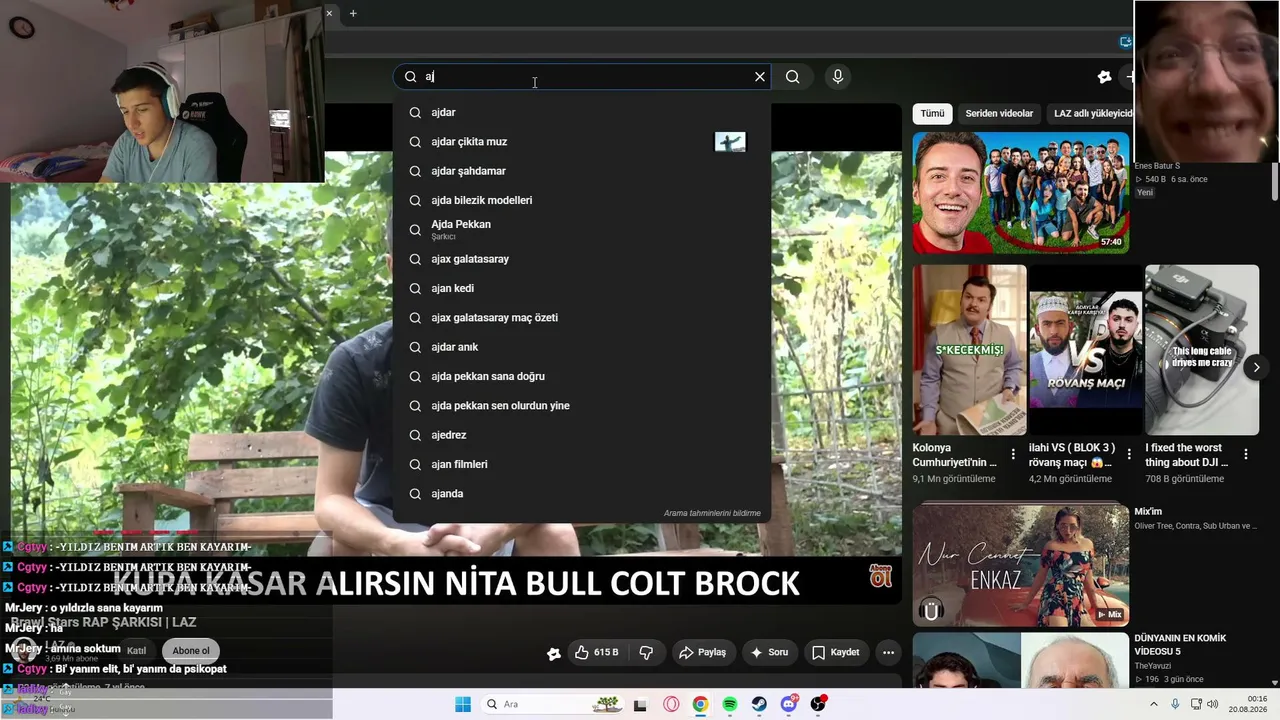Show next shorts with the right arrow
The height and width of the screenshot is (720, 1280).
coord(1257,367)
